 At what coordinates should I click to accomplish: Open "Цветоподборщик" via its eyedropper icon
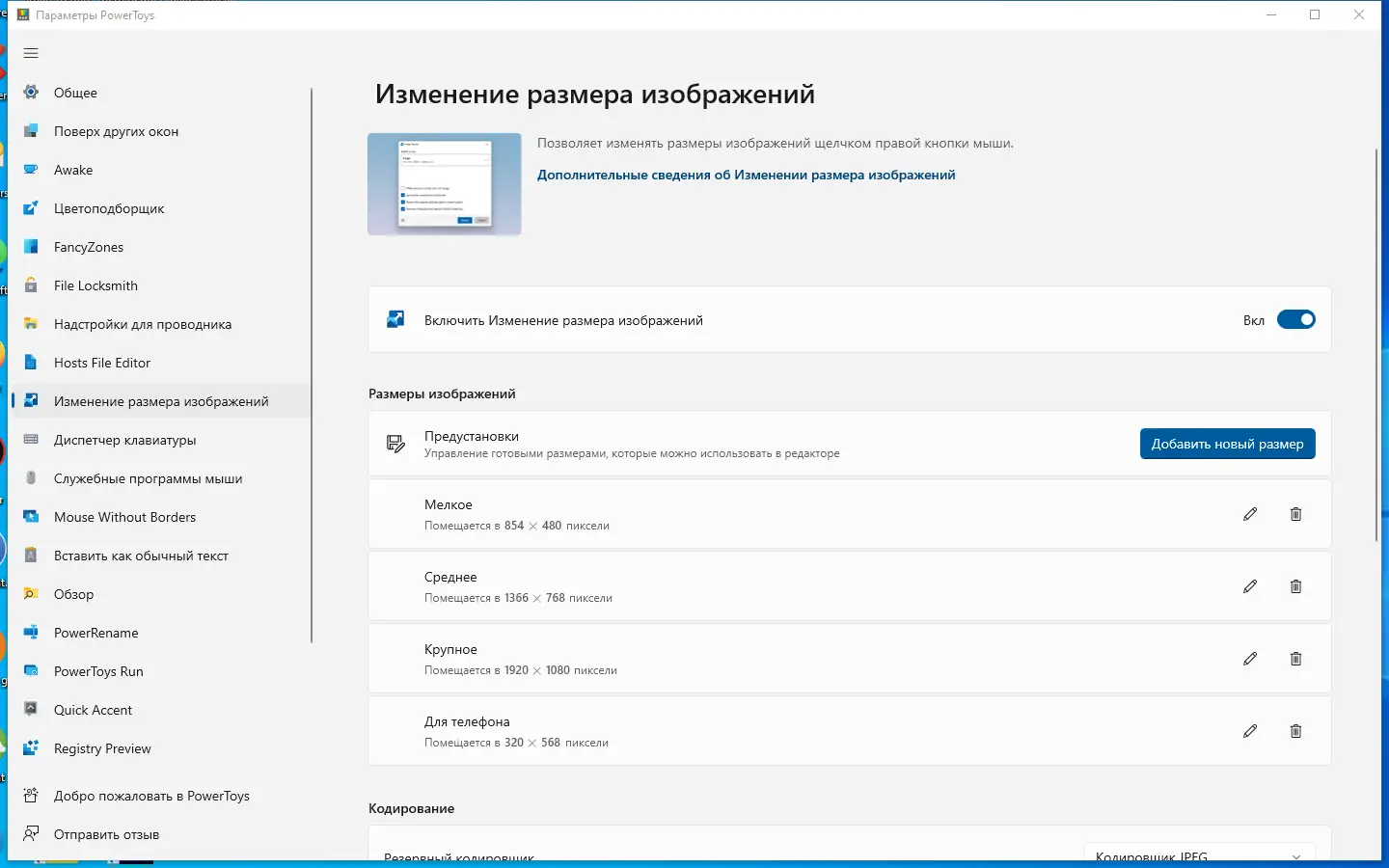31,208
